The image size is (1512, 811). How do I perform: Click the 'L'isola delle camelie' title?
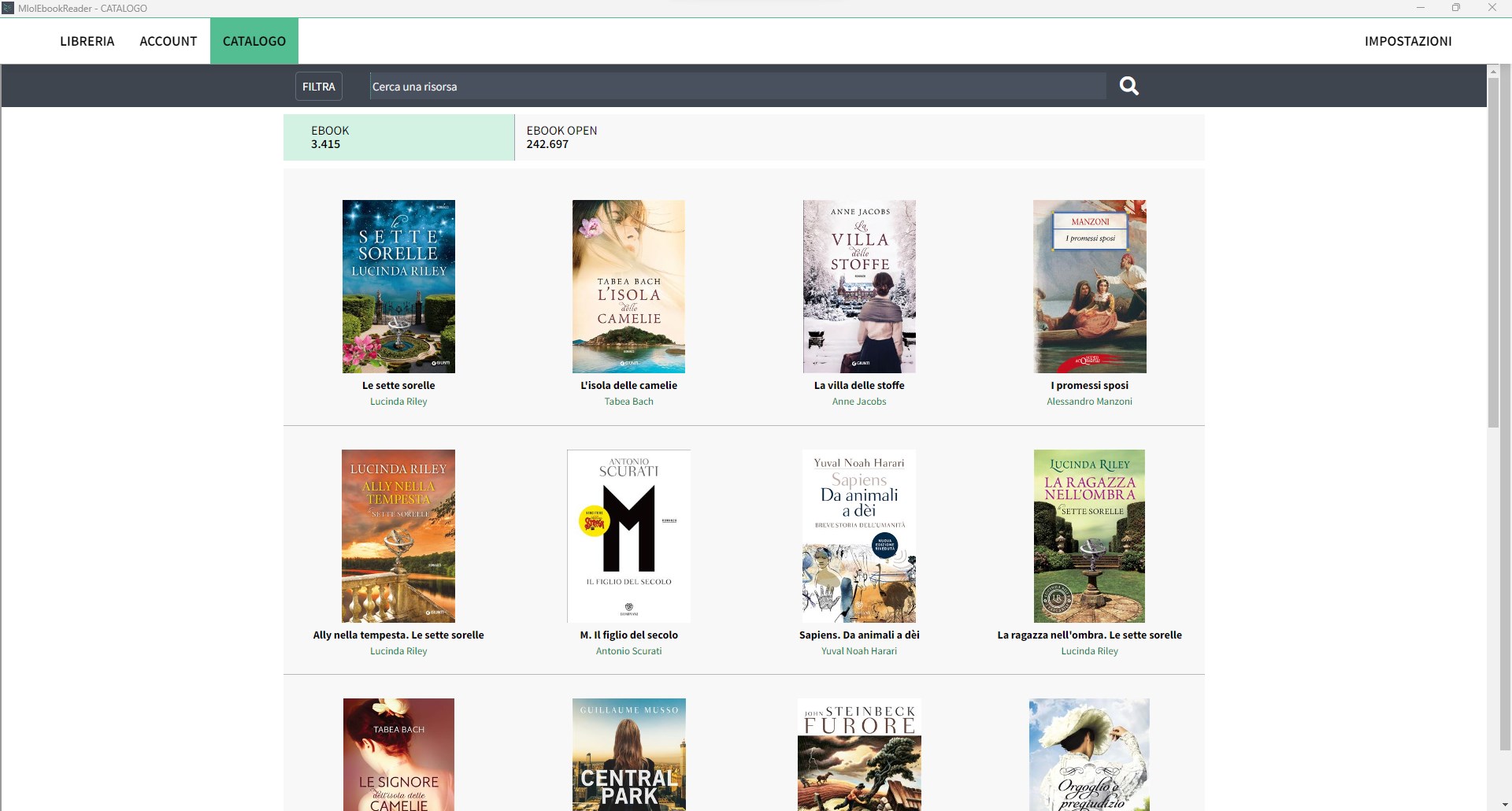click(x=628, y=385)
